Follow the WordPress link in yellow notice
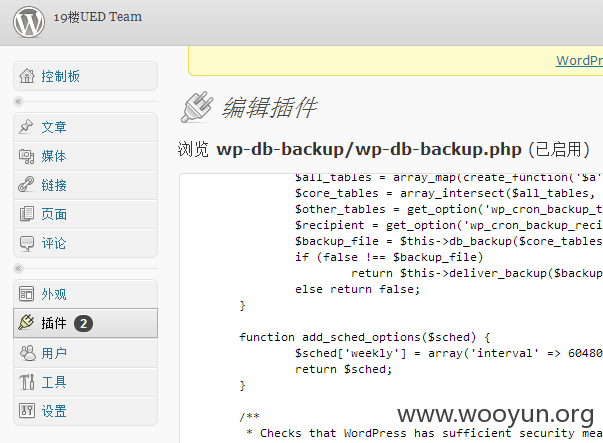 [x=580, y=60]
